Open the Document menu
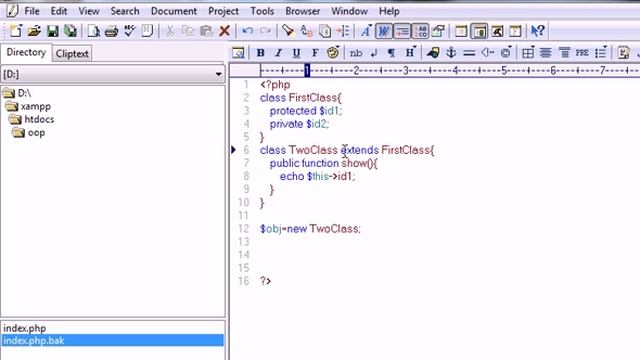 point(174,11)
